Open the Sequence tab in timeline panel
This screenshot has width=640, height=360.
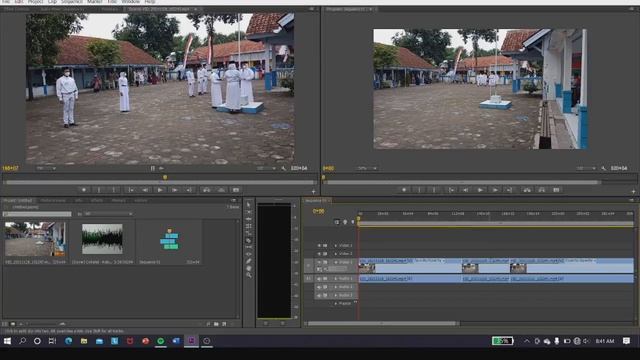pyautogui.click(x=316, y=200)
